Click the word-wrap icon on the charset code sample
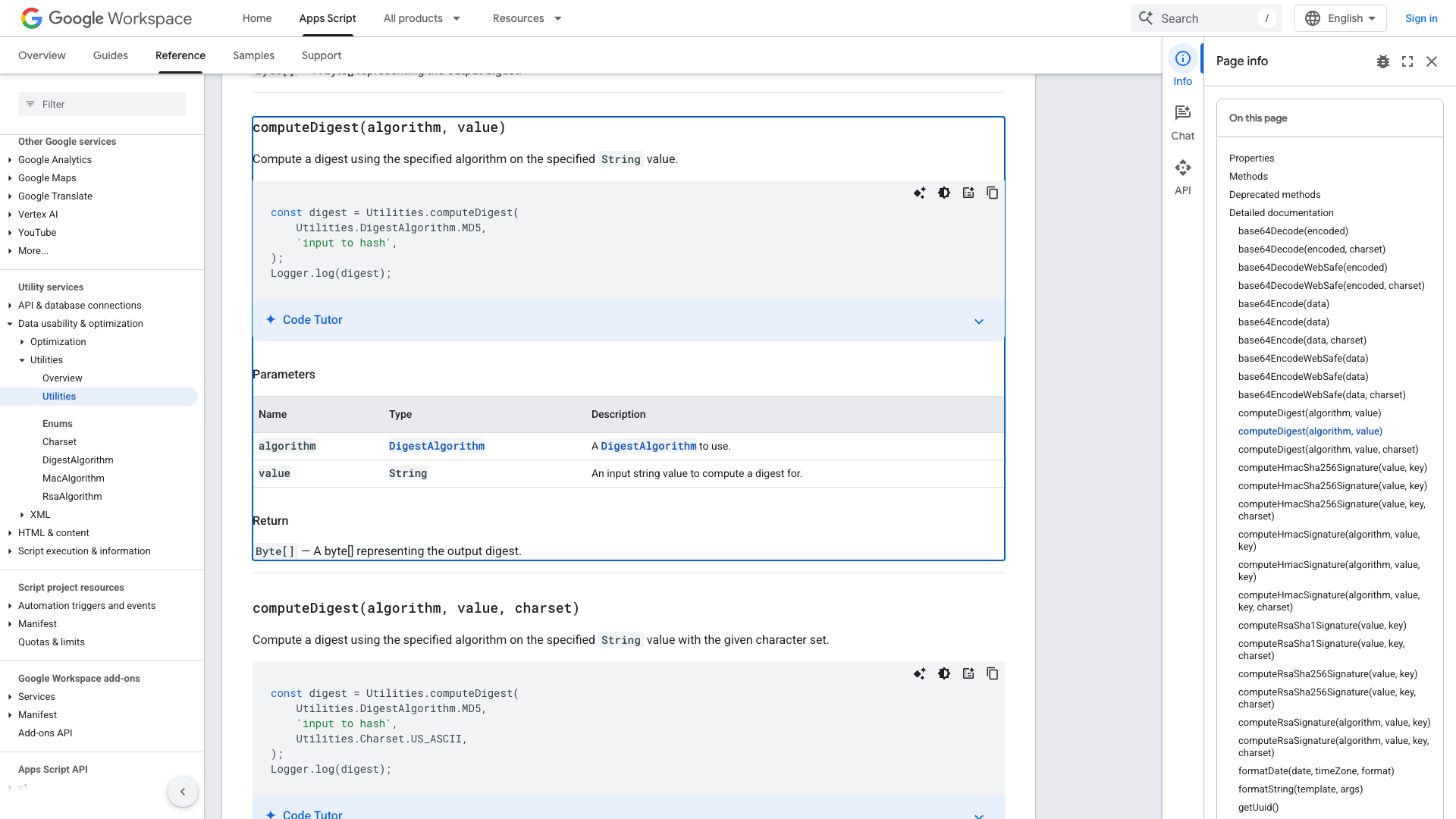 [968, 673]
